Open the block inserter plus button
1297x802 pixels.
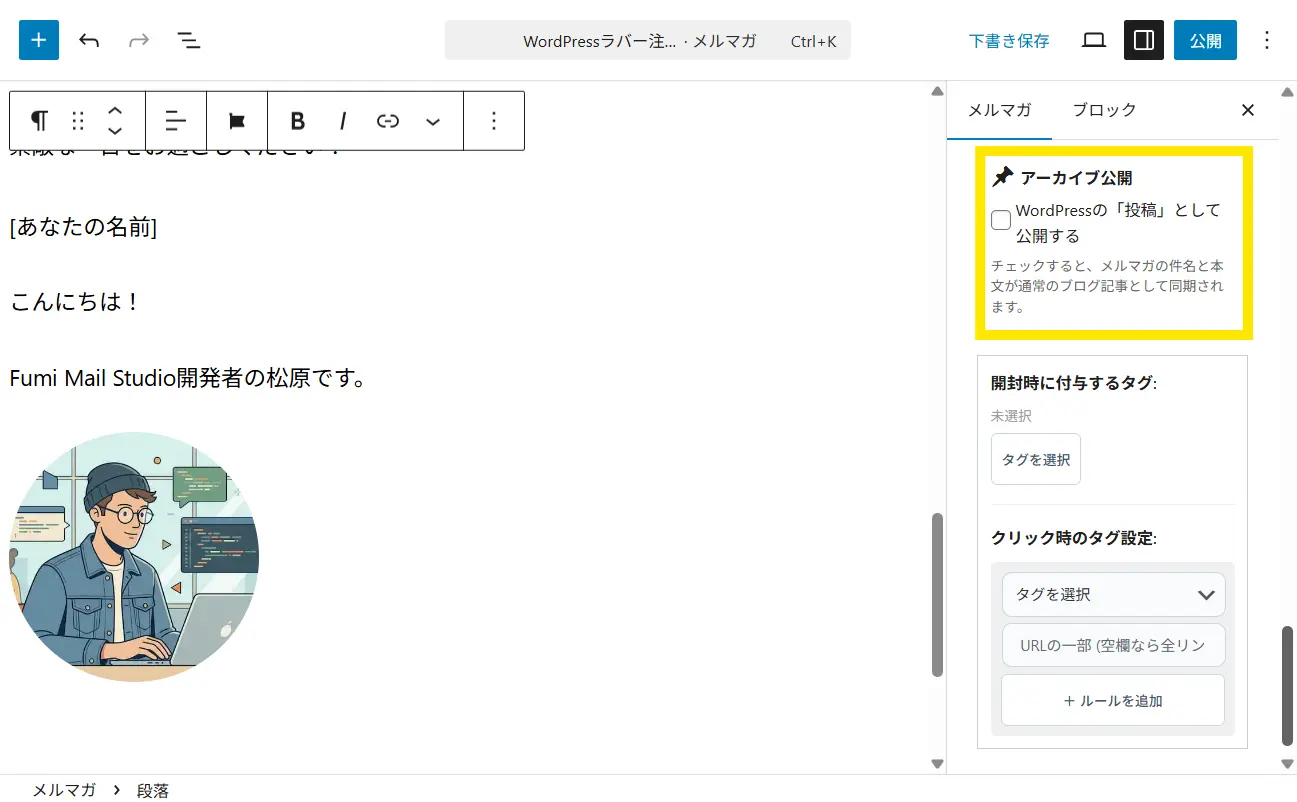39,40
